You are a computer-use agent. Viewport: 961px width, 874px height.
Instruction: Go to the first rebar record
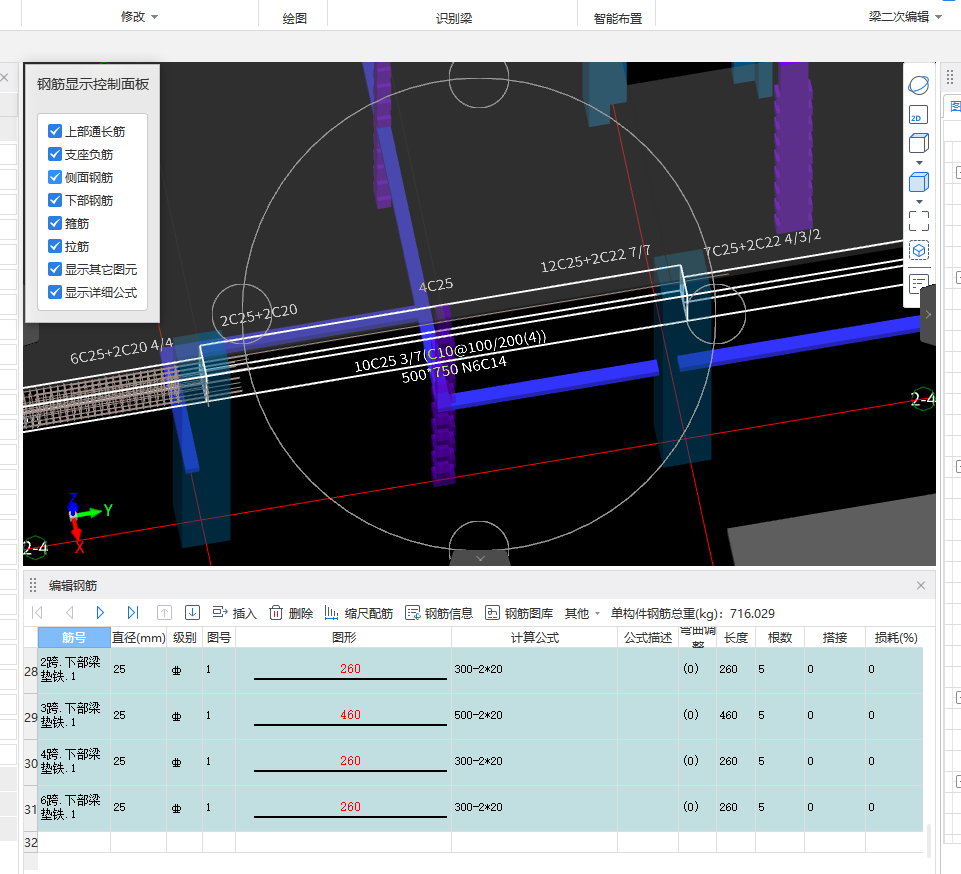click(37, 612)
